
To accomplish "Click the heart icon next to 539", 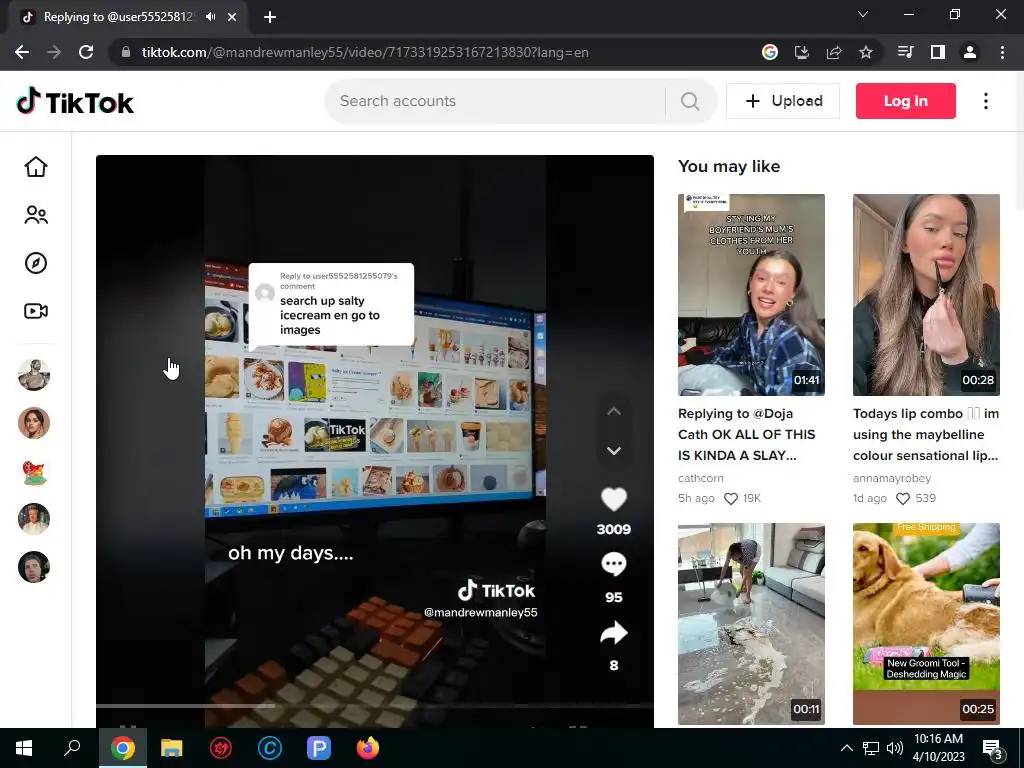I will click(903, 499).
